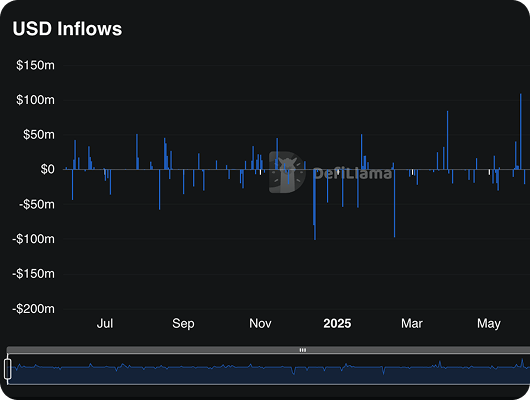Click the "-$150m" y-axis label
530x400 pixels.
coord(33,274)
